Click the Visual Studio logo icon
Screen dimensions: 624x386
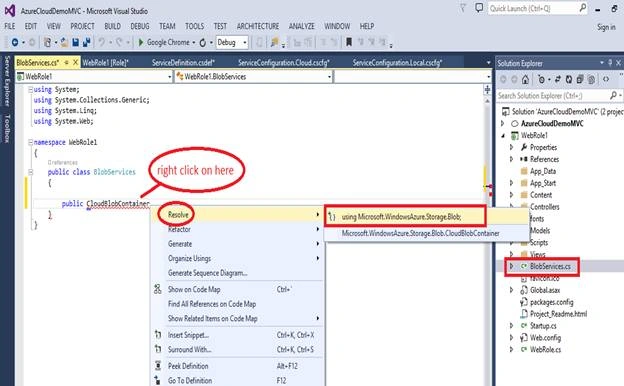pos(10,10)
